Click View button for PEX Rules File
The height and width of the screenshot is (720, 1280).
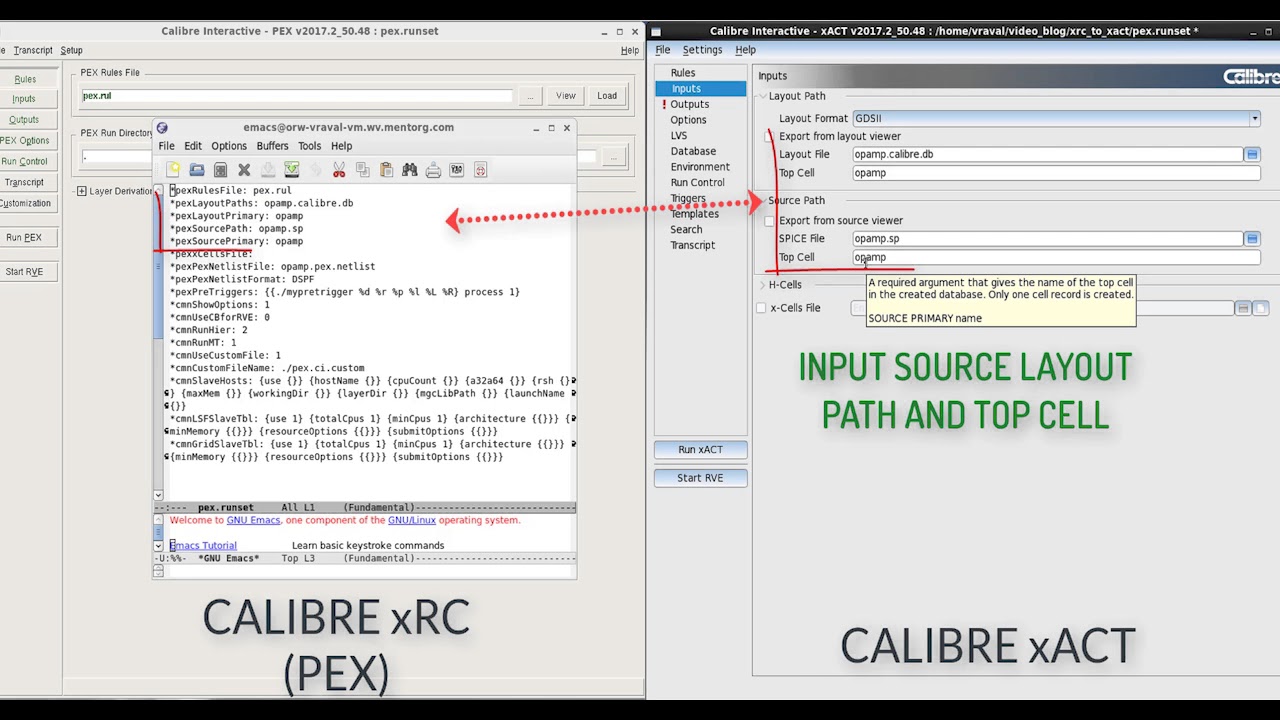[566, 96]
